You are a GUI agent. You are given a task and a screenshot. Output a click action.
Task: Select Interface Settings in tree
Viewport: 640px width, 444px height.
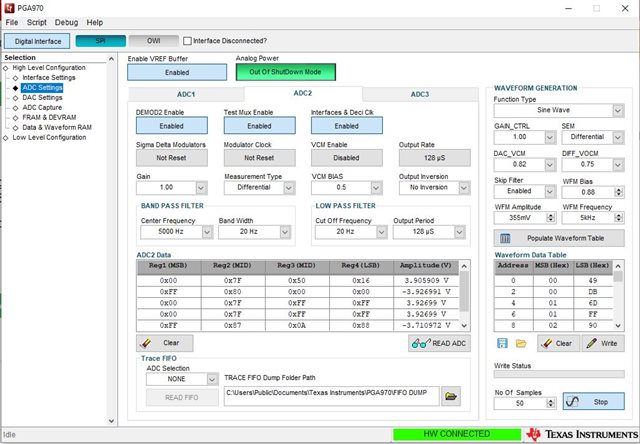point(49,78)
